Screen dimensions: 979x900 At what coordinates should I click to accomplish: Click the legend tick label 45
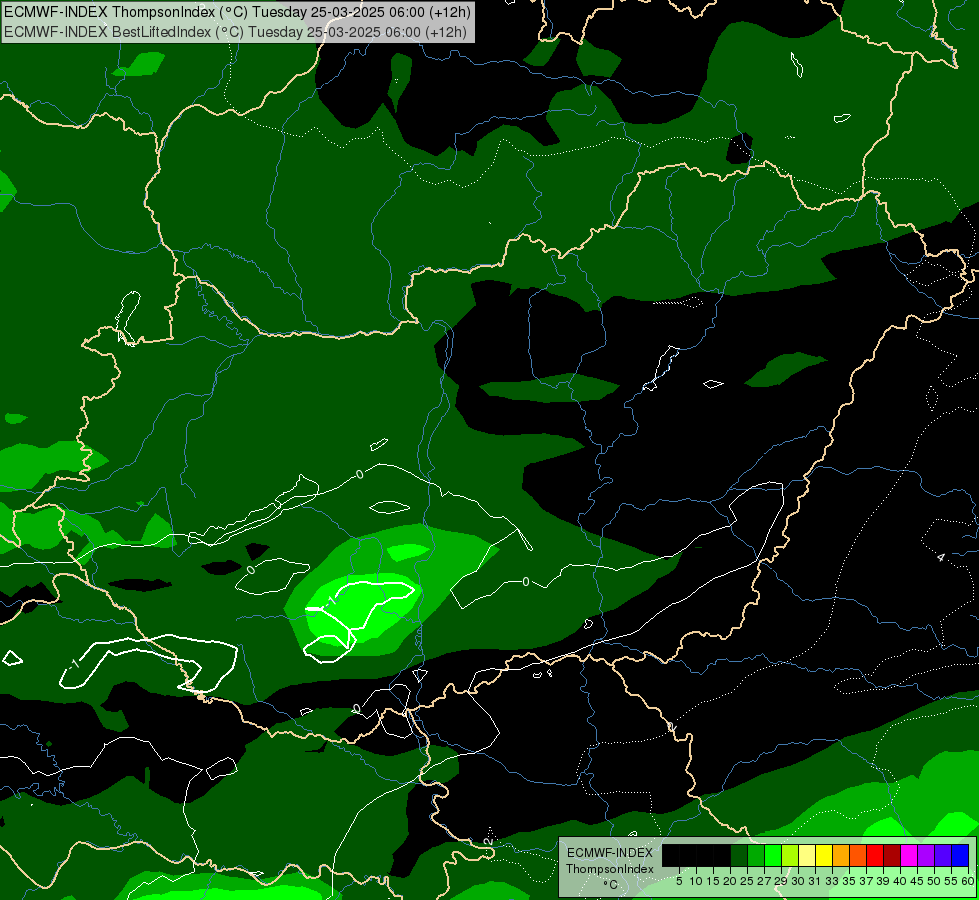(918, 881)
